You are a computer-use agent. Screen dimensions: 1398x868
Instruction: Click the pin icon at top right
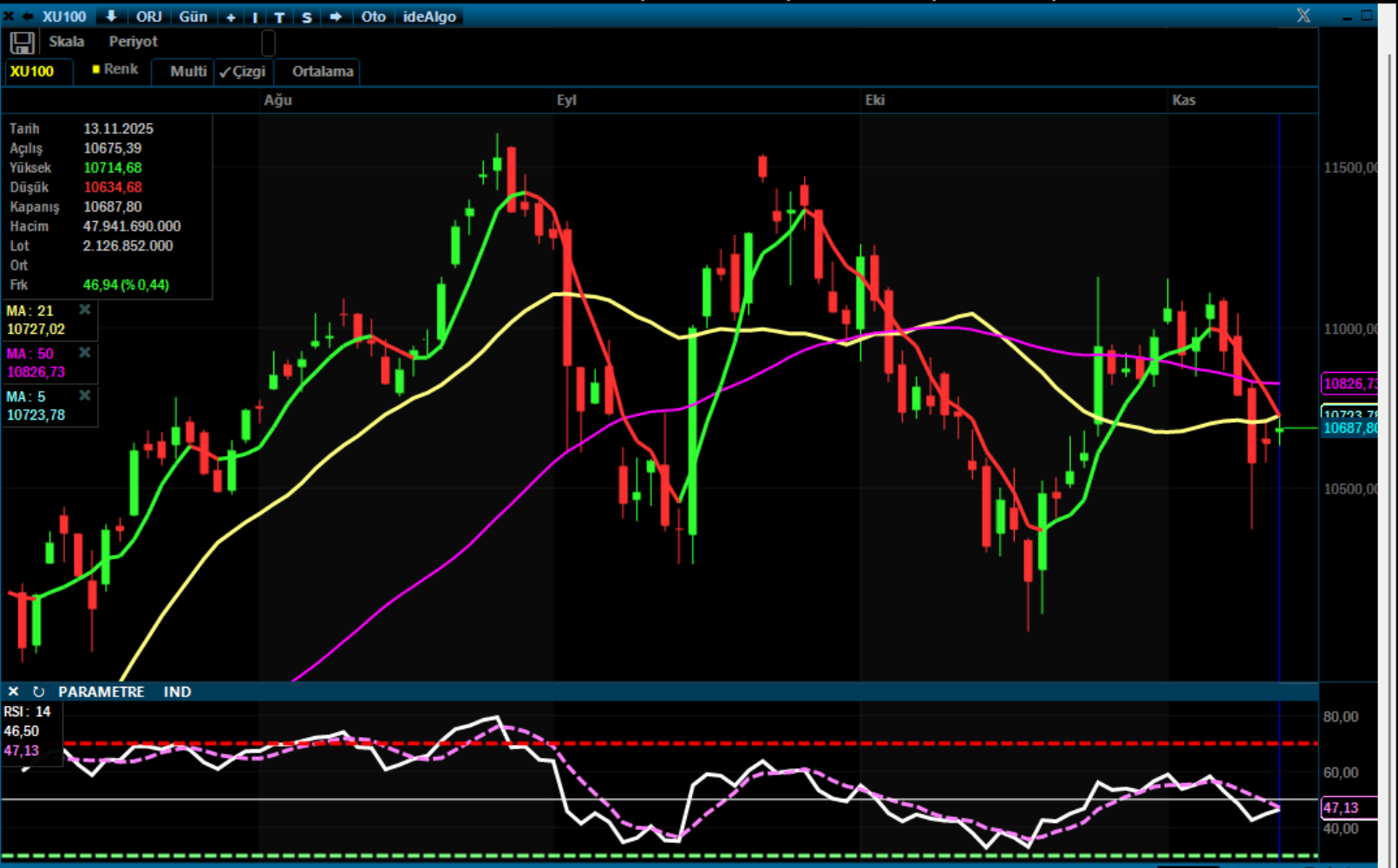1303,16
